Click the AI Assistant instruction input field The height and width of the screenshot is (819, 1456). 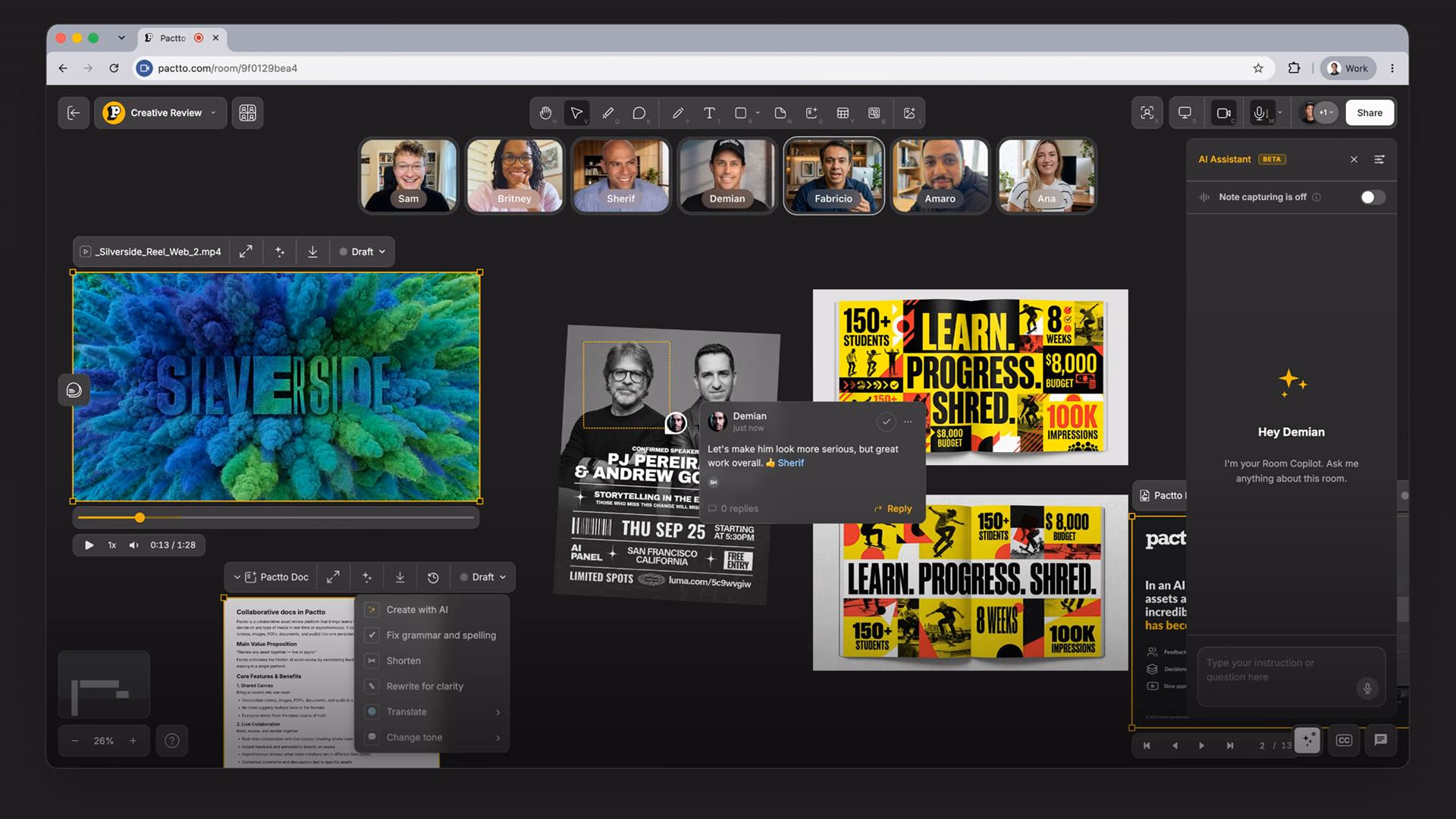1291,676
